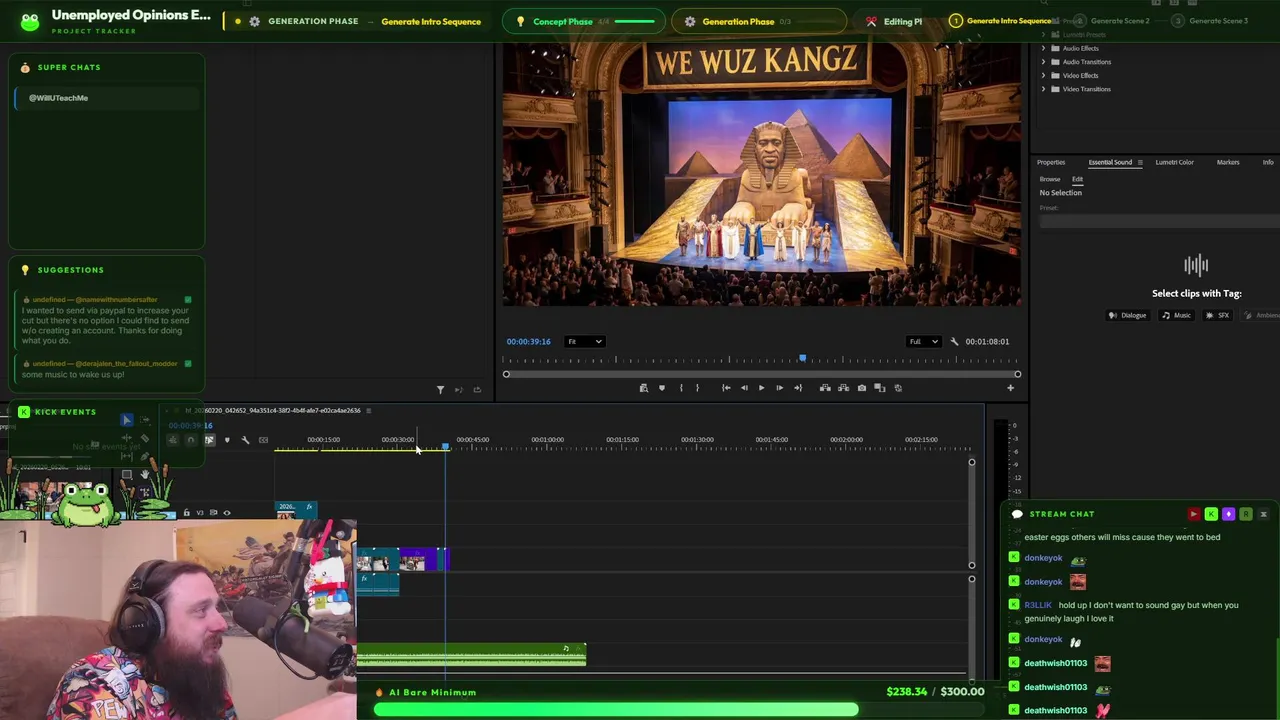Click the R3LLIK chat username
The width and height of the screenshot is (1280, 720).
(1038, 605)
